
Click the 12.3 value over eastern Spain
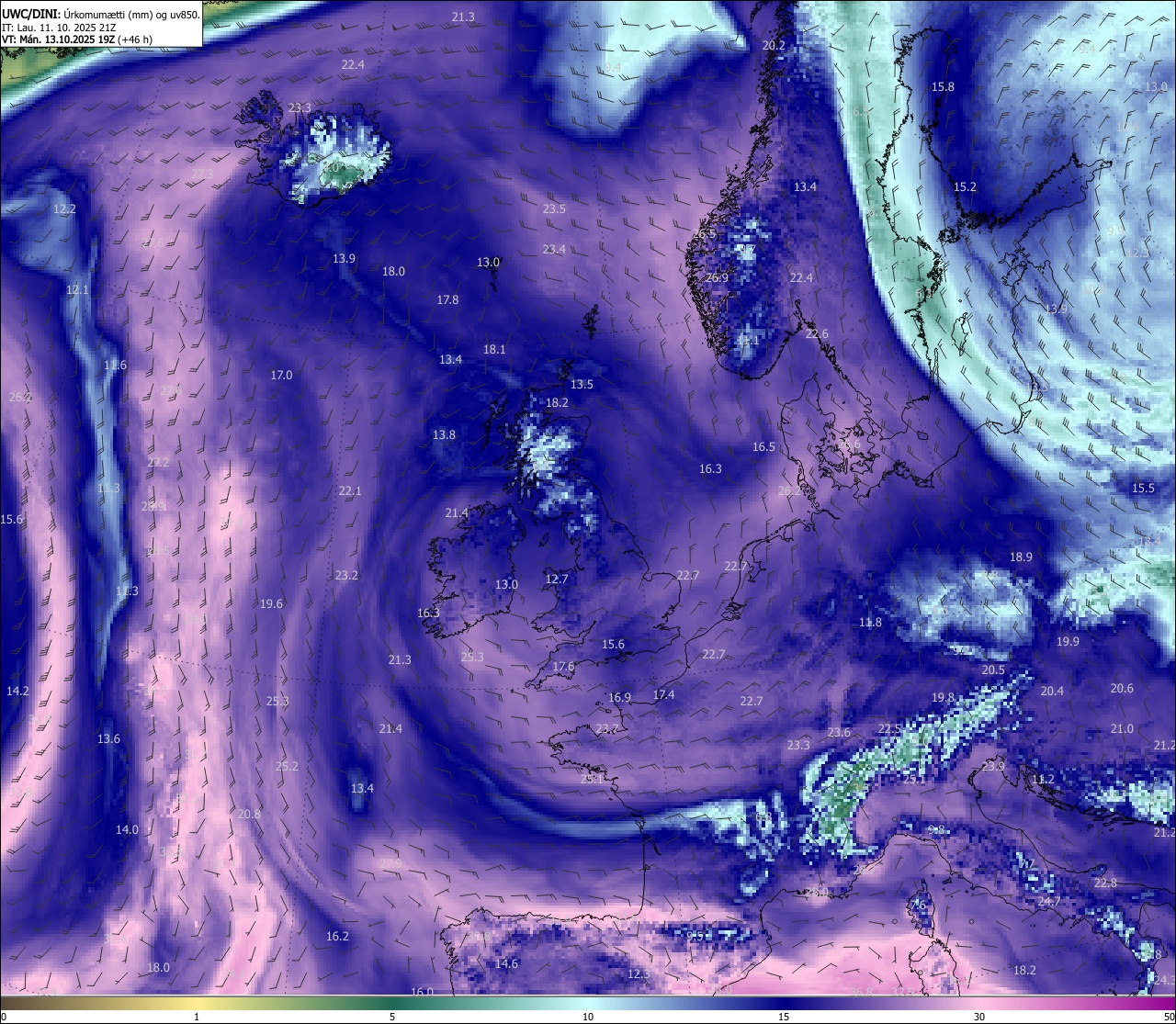tap(639, 974)
